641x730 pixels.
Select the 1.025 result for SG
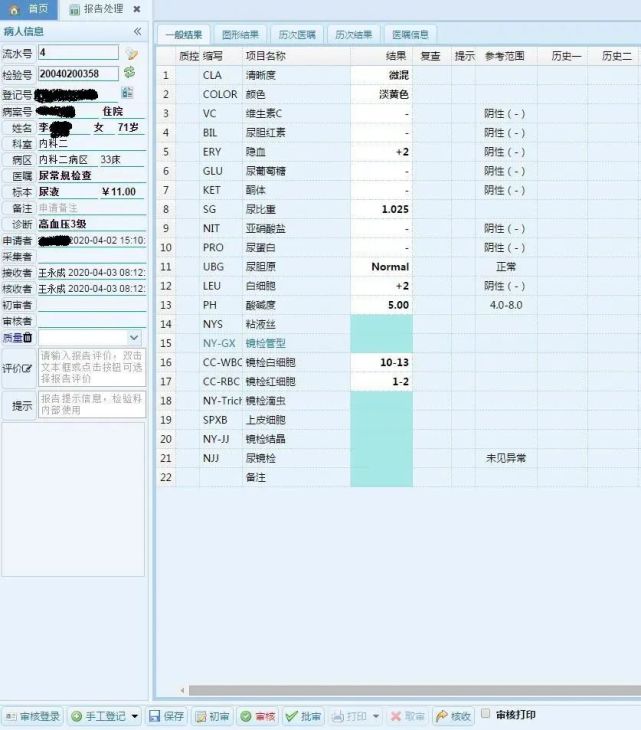[381, 210]
